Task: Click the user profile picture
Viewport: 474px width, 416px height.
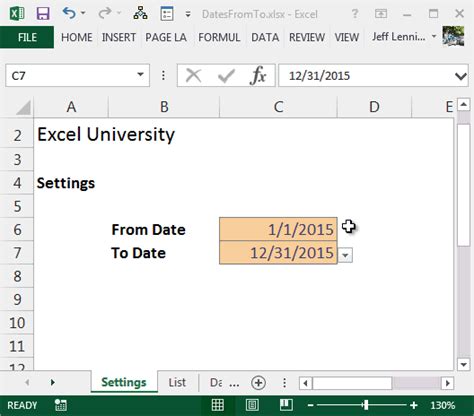Action: pyautogui.click(x=453, y=35)
